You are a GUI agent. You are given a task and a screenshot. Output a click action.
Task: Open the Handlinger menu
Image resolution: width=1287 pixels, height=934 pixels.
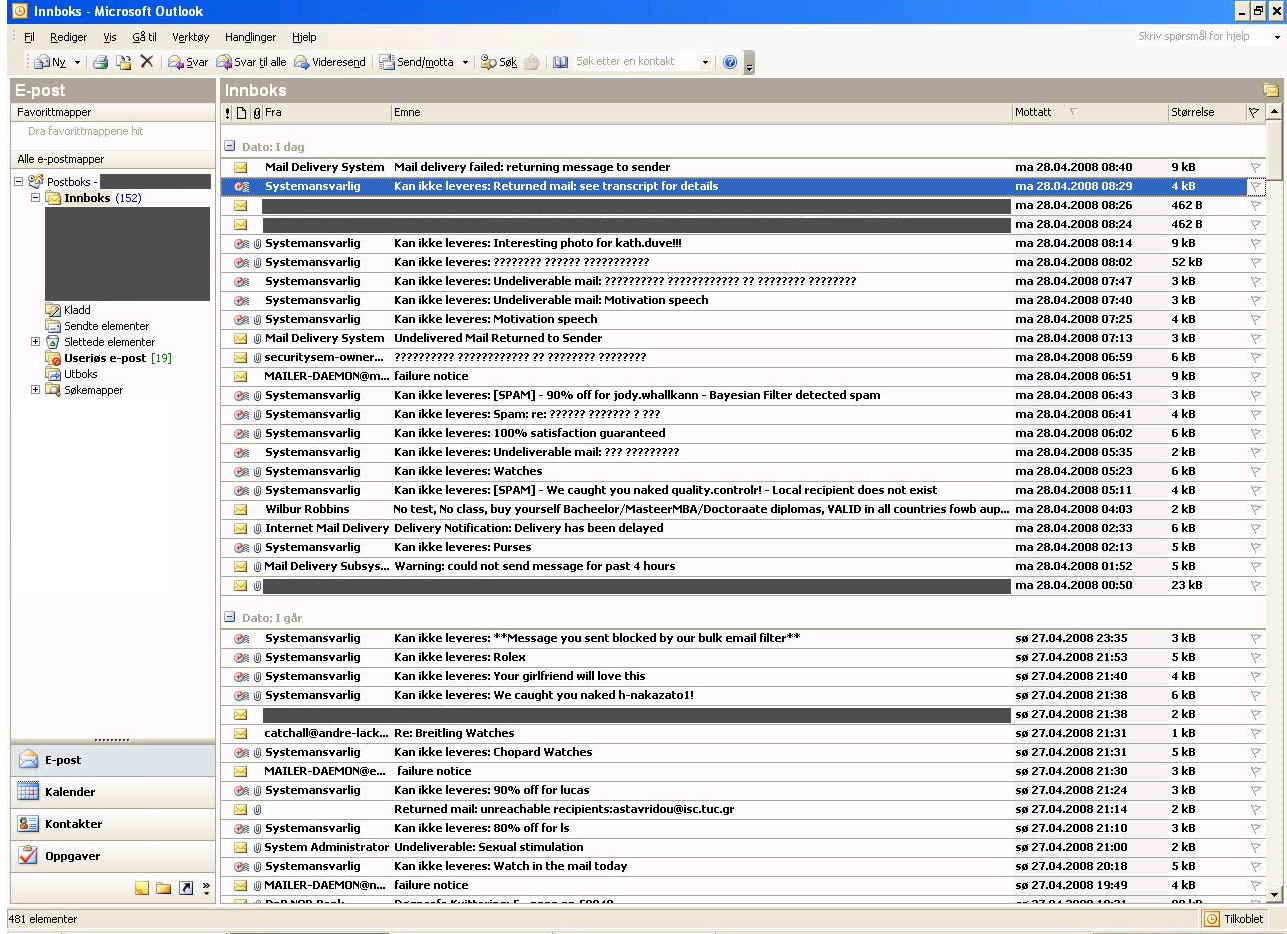coord(250,37)
